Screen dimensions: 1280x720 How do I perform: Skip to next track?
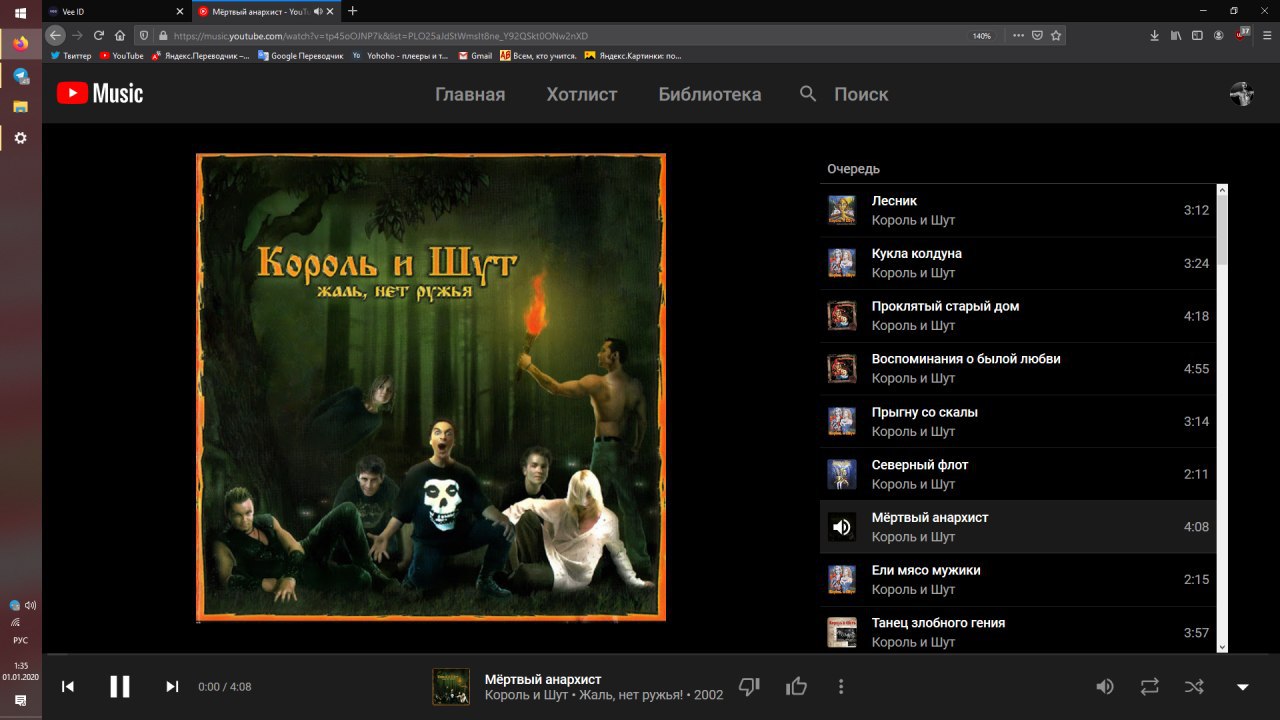coord(172,686)
